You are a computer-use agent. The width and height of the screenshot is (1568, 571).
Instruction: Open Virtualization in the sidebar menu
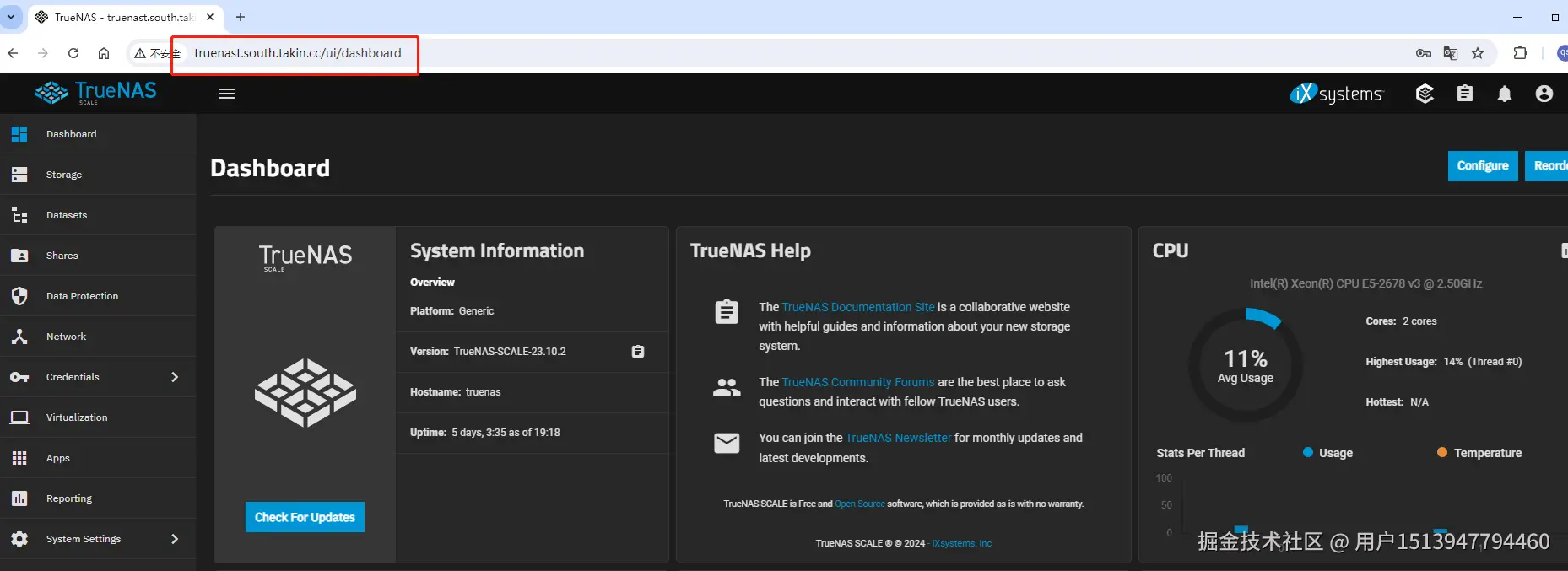pos(98,417)
